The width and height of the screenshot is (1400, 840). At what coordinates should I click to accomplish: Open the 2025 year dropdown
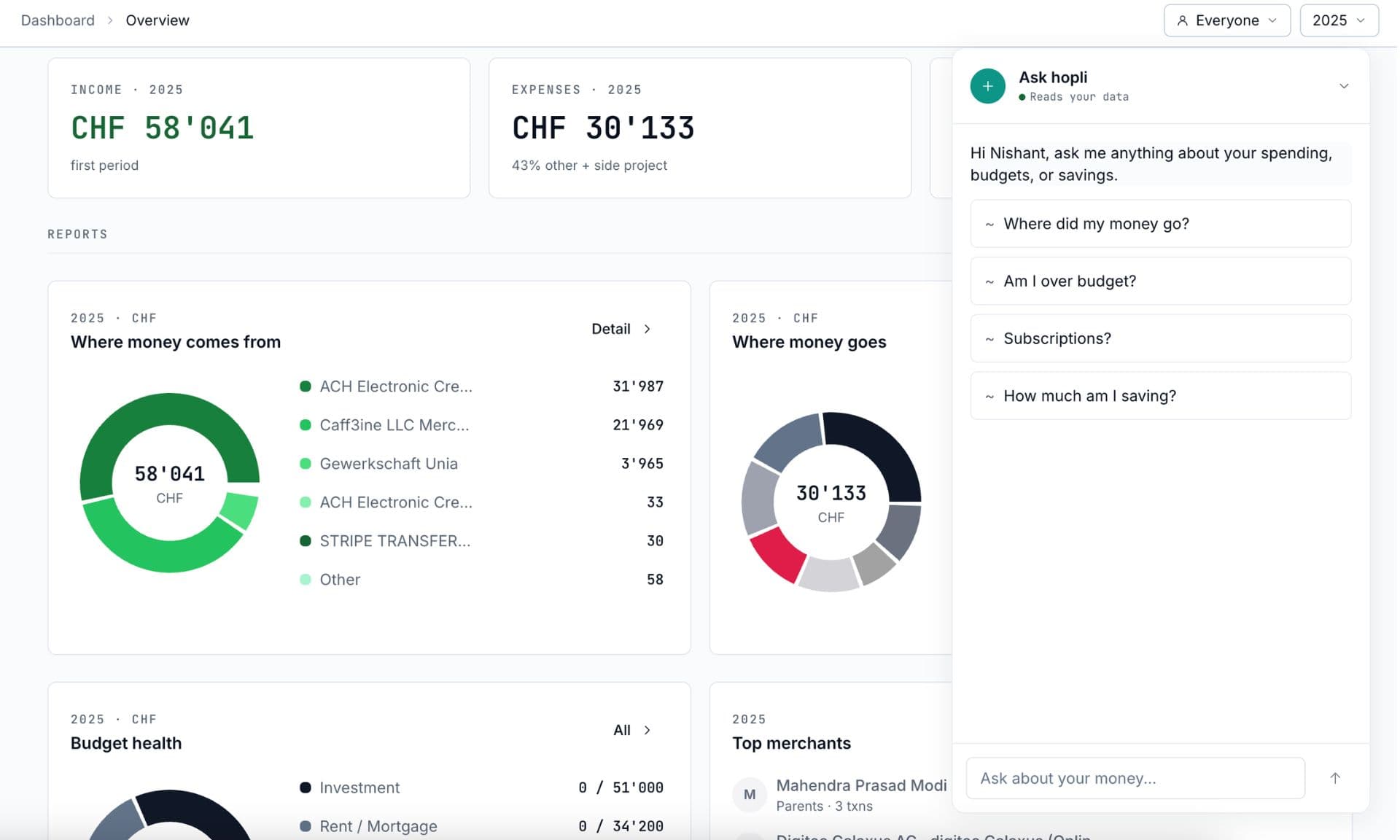point(1339,20)
